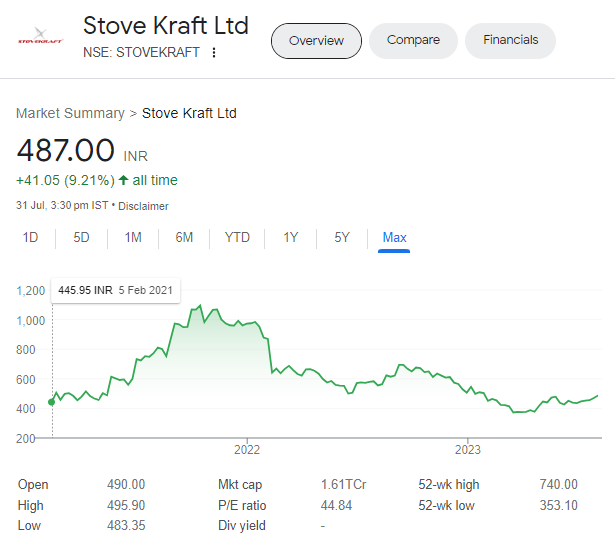615x545 pixels.
Task: Select the 1D time range
Action: pos(31,238)
